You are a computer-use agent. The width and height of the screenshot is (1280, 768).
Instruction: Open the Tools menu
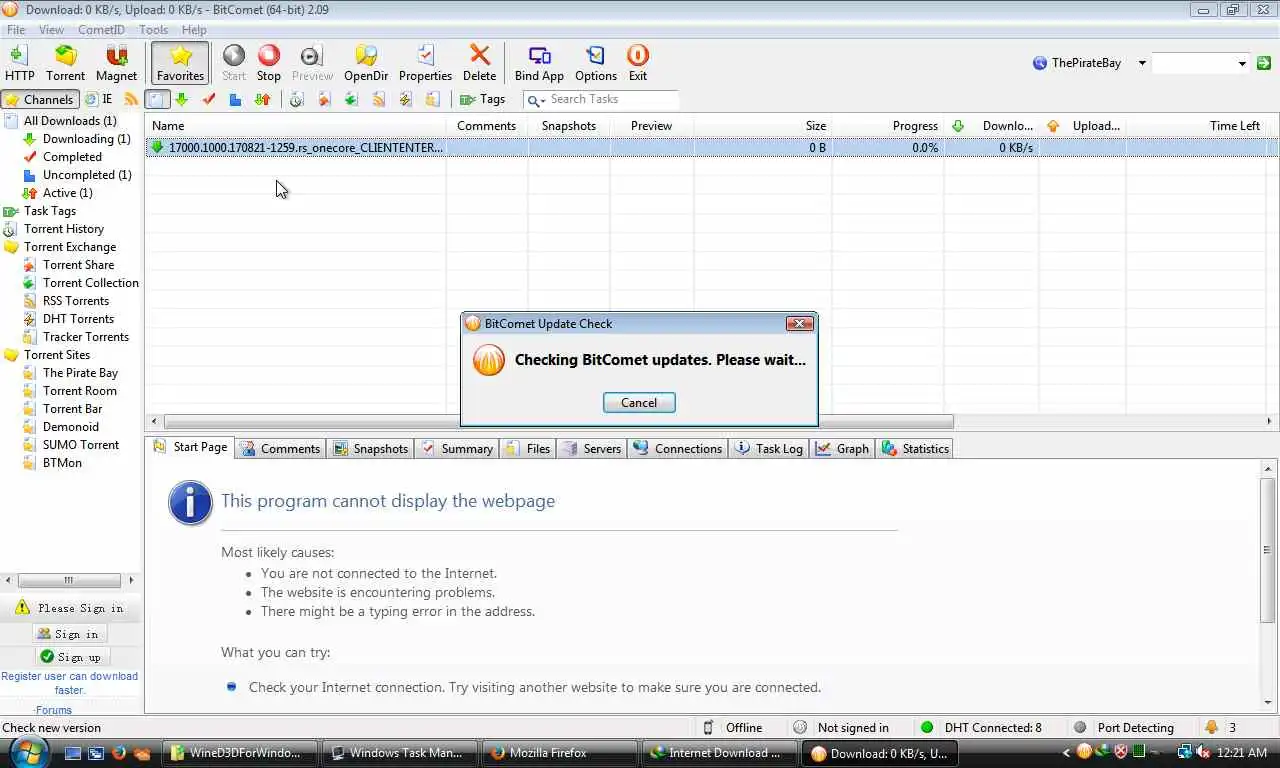[x=153, y=30]
